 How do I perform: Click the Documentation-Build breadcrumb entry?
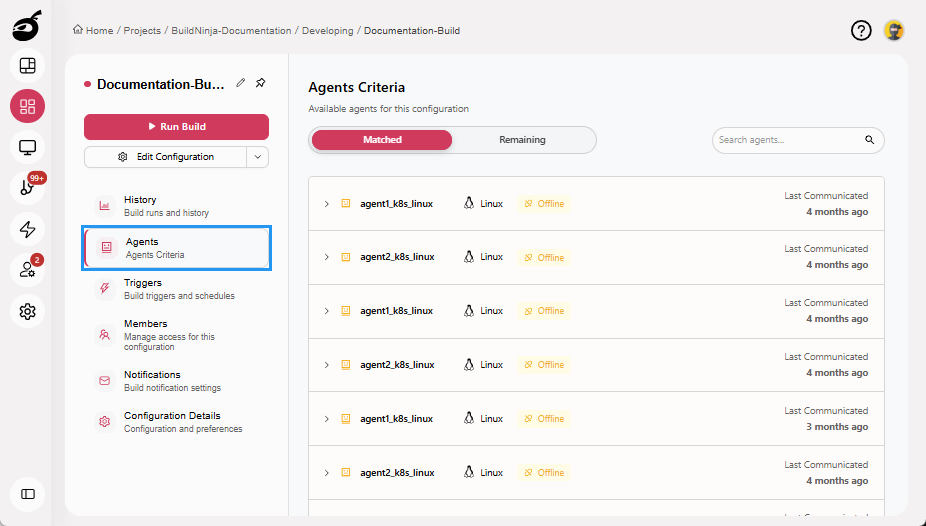point(412,31)
